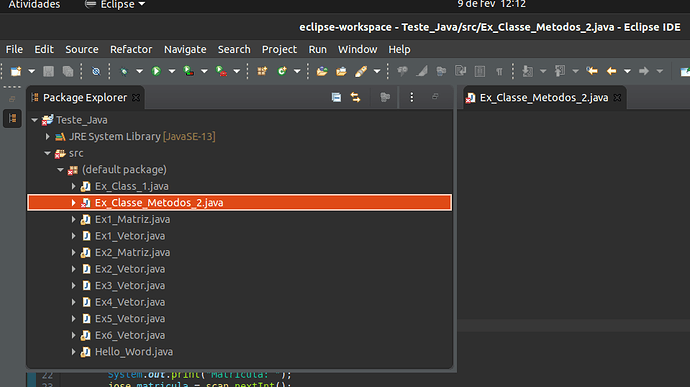
Task: Toggle Link with Editor arrows icon
Action: tap(356, 97)
